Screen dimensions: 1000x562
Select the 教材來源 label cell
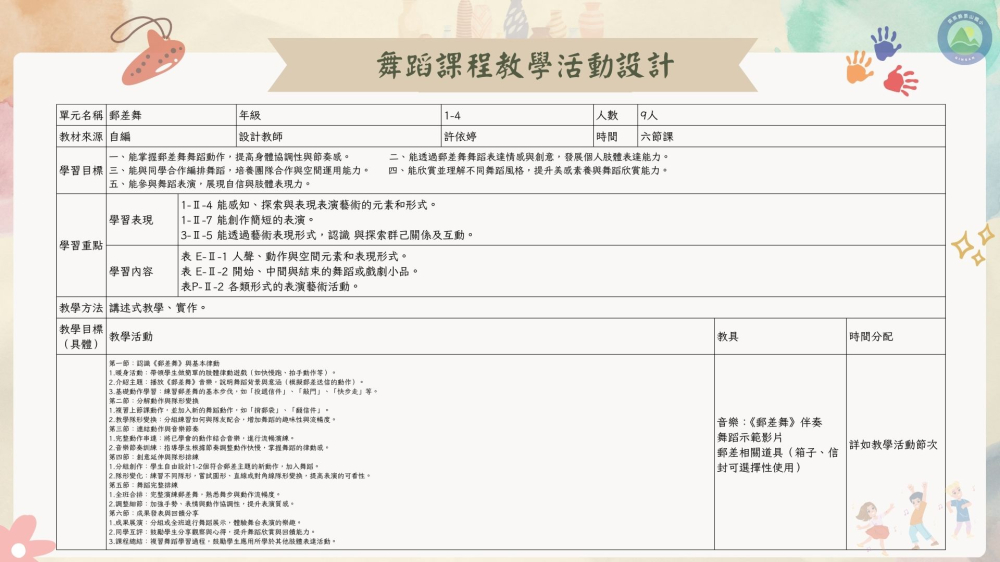[82, 137]
